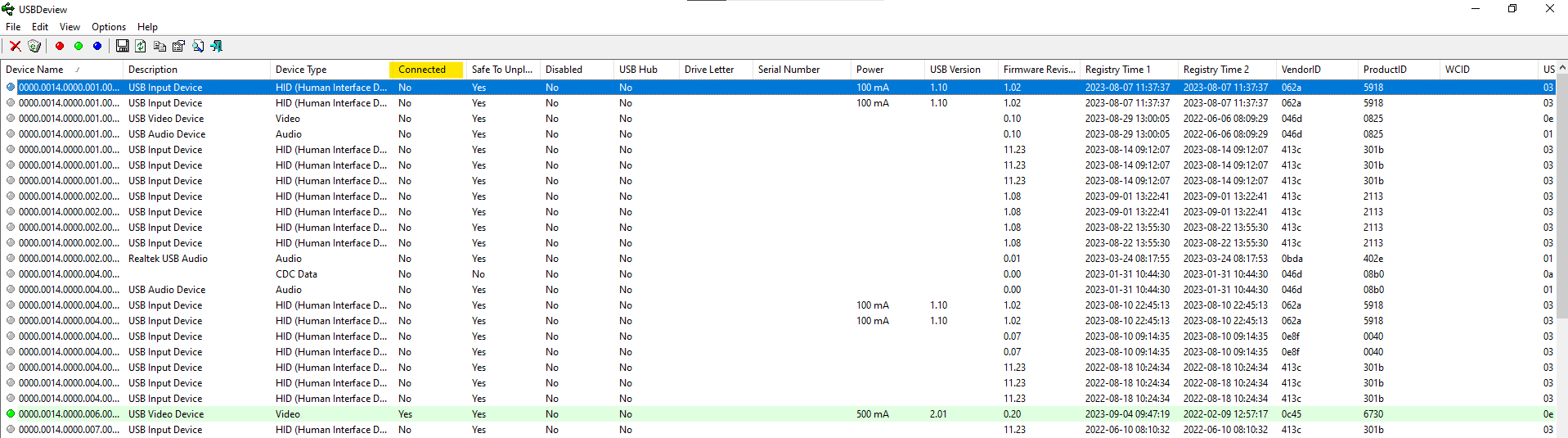Copy selected items using the toolbar copy icon

click(x=159, y=46)
